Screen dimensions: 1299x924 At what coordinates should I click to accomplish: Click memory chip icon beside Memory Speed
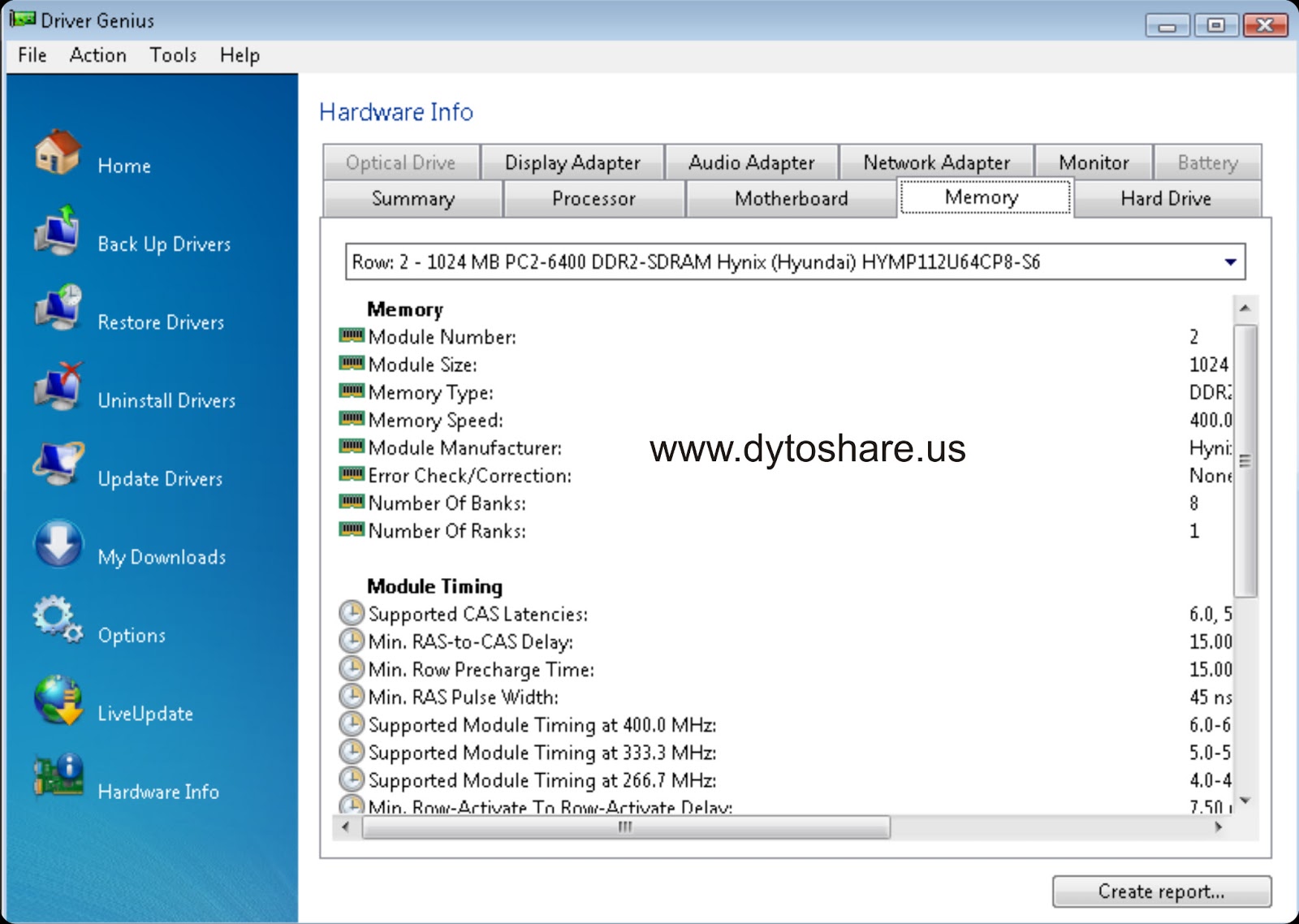(x=352, y=418)
